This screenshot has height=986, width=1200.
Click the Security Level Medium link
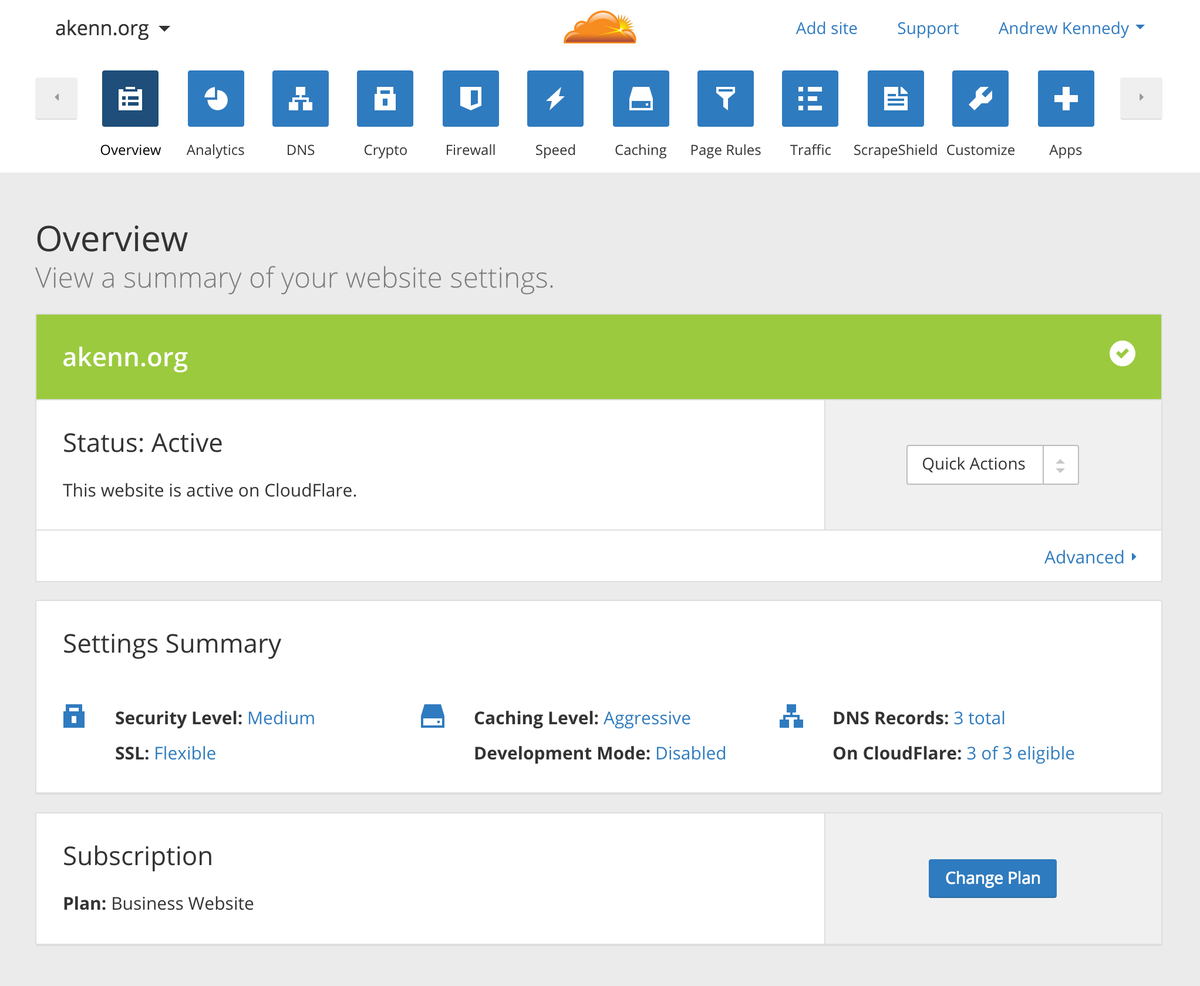point(281,718)
